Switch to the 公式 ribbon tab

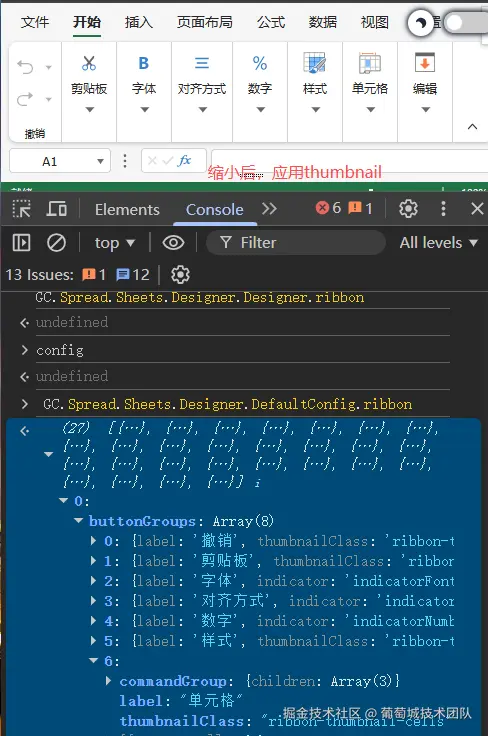(x=271, y=22)
